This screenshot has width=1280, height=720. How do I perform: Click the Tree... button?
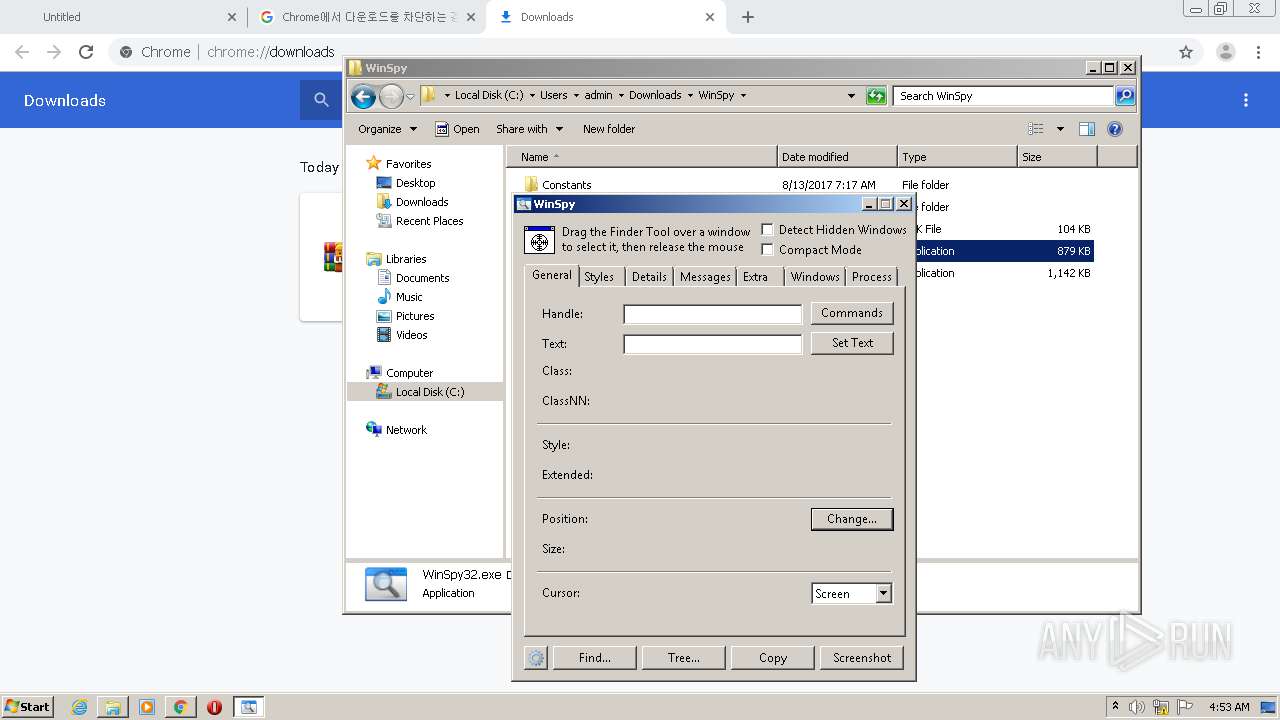(684, 657)
